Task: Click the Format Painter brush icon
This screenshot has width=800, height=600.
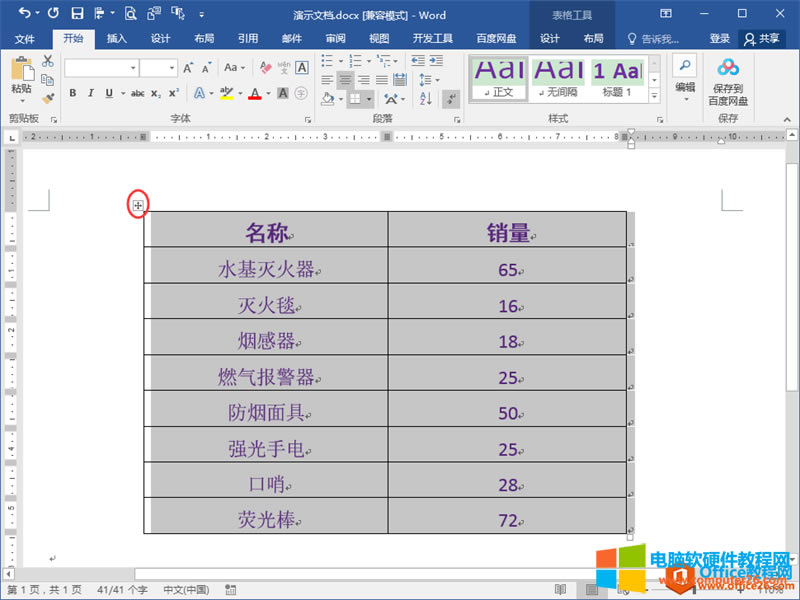Action: coord(48,98)
